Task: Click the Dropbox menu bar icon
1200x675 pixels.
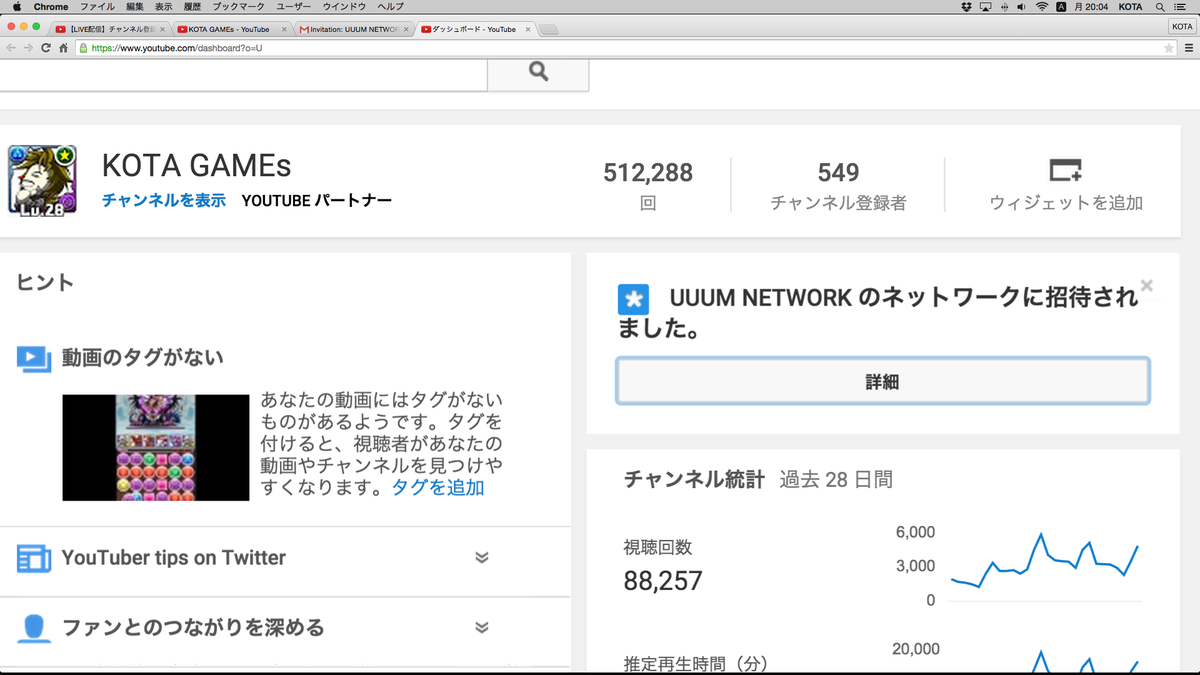Action: [x=966, y=7]
